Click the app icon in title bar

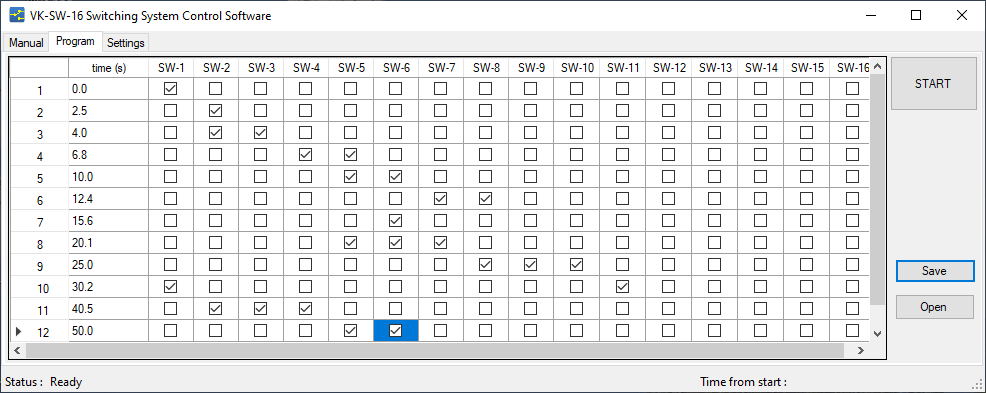(x=16, y=16)
